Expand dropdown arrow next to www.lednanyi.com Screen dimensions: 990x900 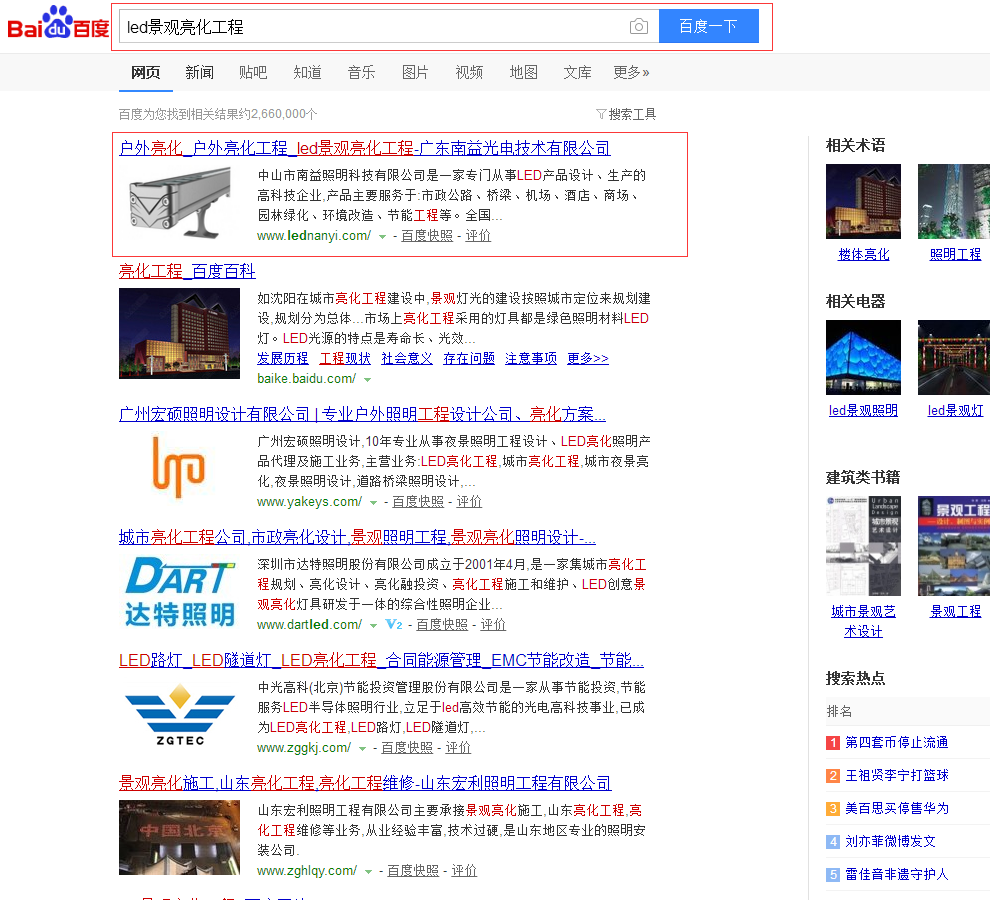(383, 237)
